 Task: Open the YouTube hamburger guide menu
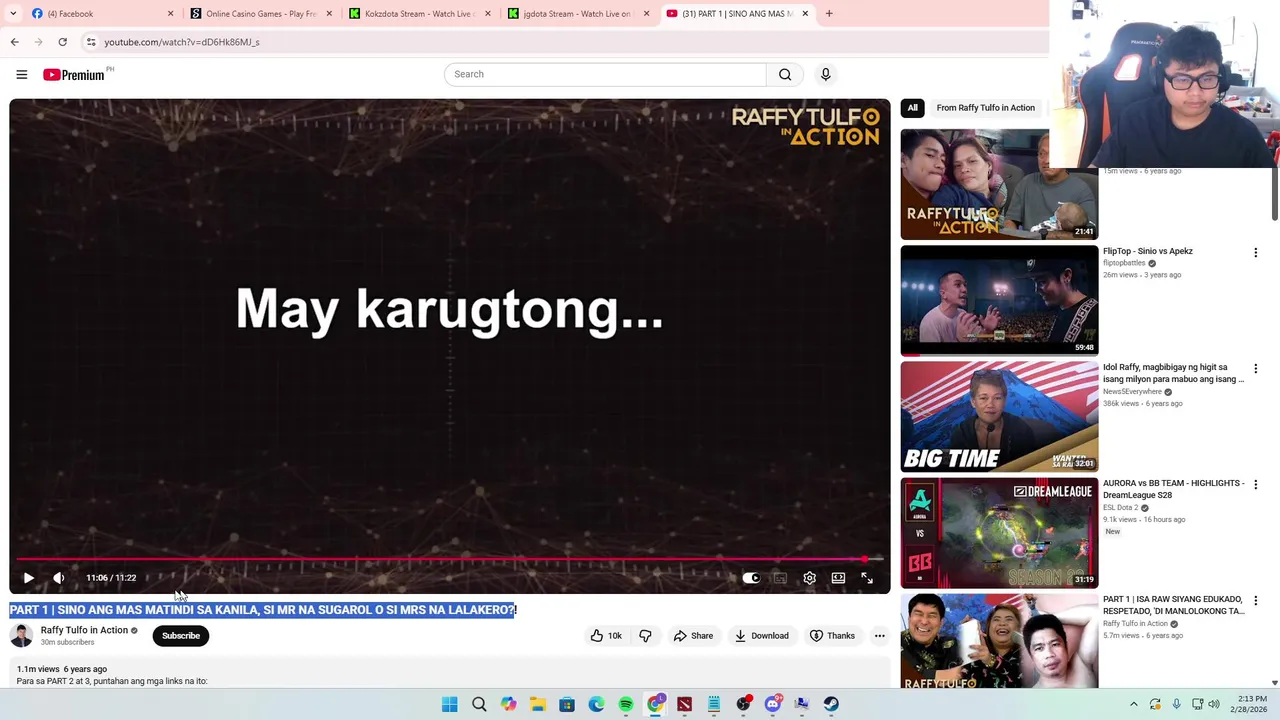pos(21,74)
